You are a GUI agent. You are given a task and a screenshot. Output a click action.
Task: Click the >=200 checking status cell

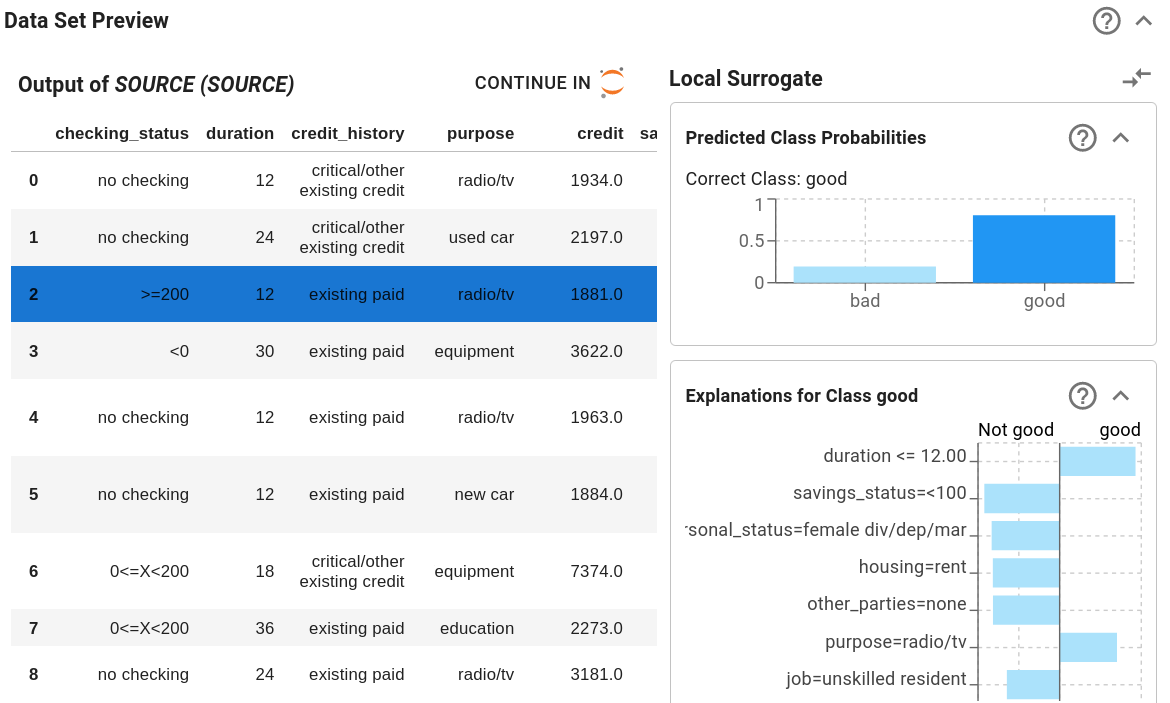point(164,294)
